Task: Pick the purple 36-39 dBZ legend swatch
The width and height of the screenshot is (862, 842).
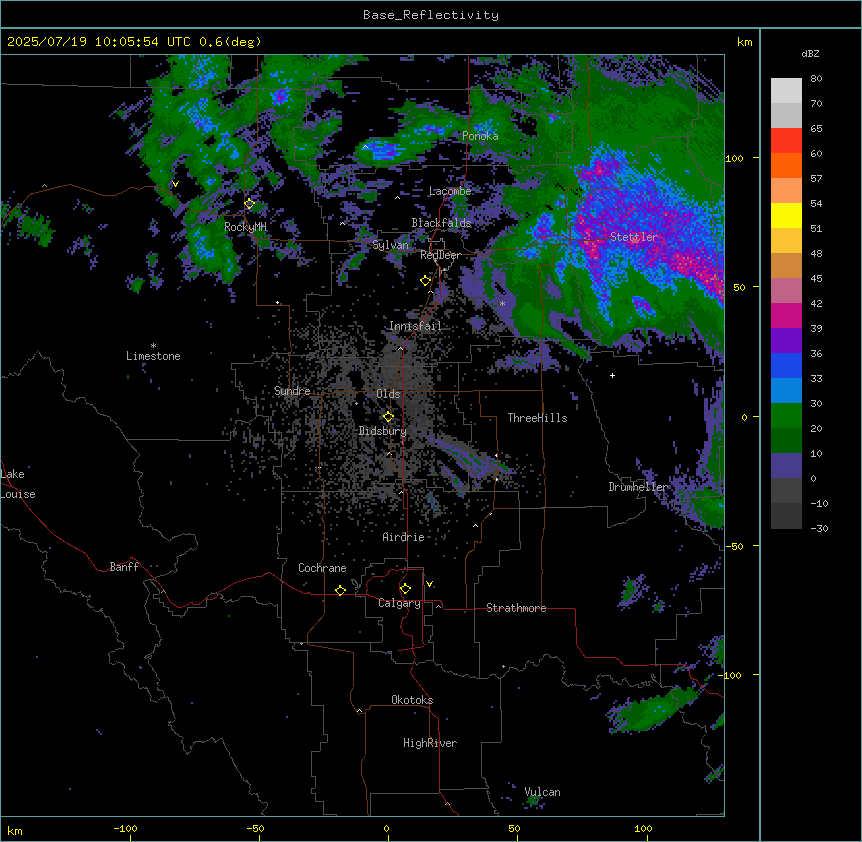Action: tap(786, 341)
